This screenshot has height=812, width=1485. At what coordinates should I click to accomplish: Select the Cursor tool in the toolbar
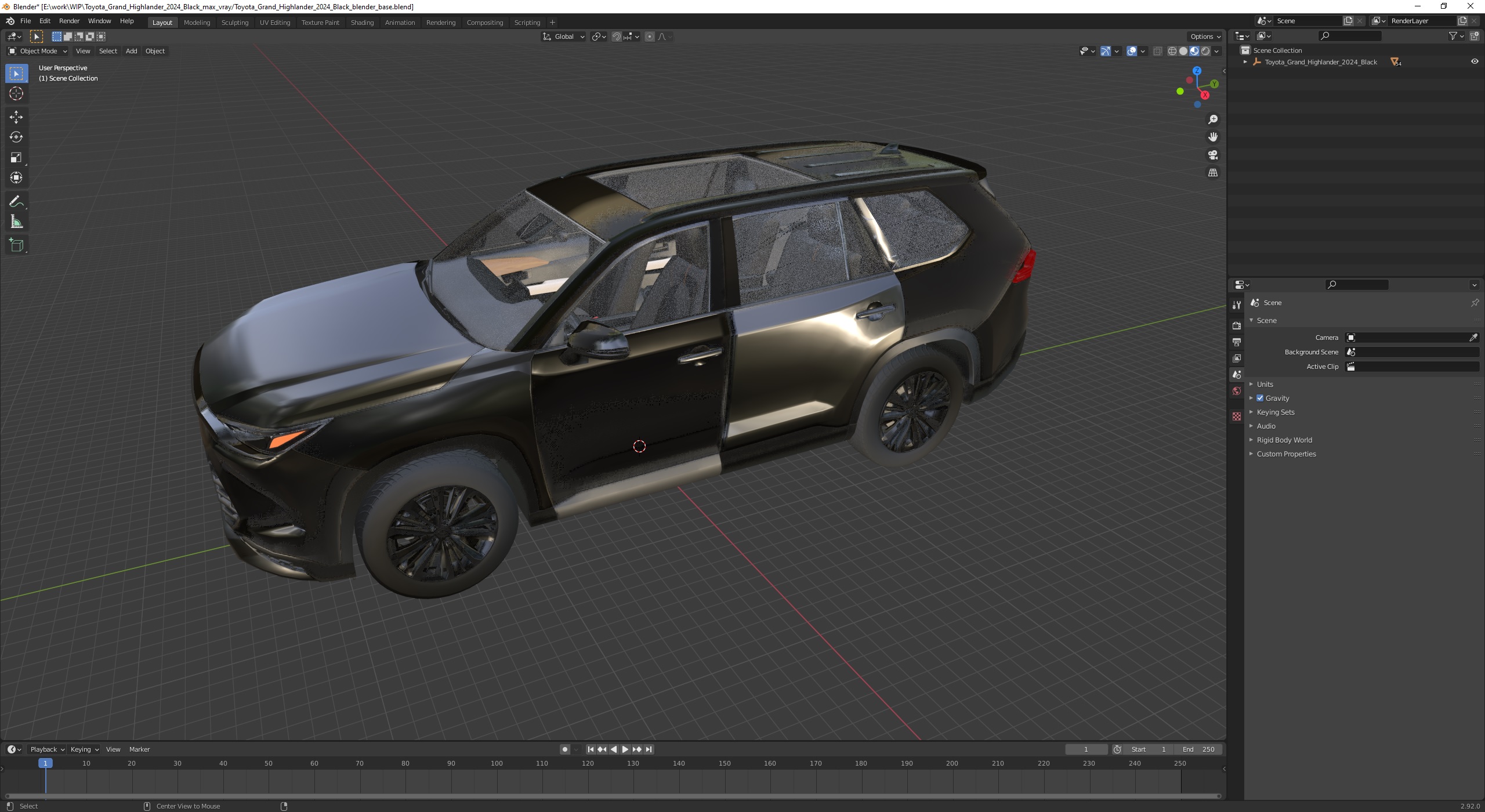click(16, 93)
